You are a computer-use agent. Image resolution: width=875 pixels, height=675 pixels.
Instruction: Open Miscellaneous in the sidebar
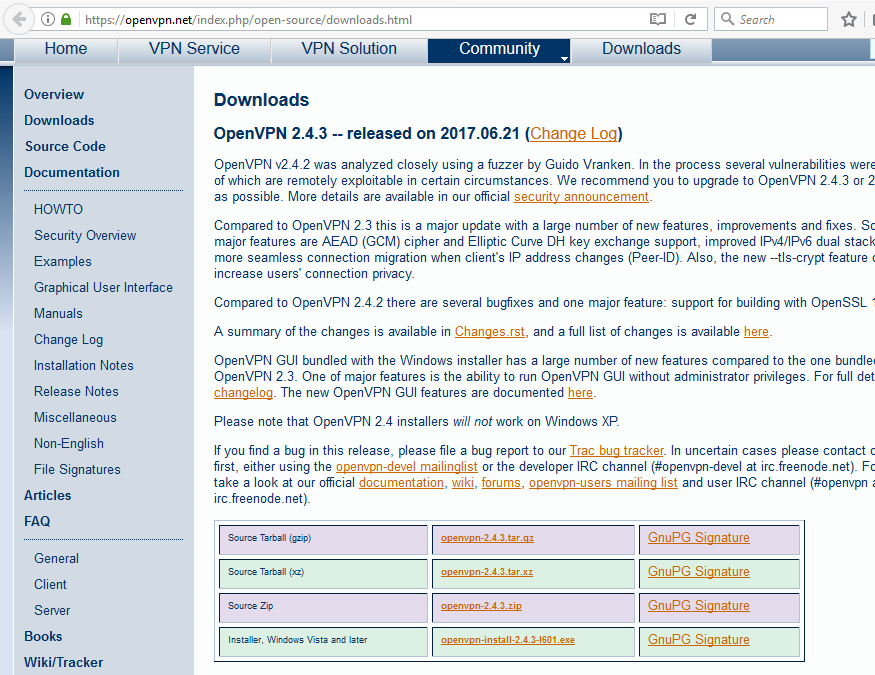[x=75, y=417]
